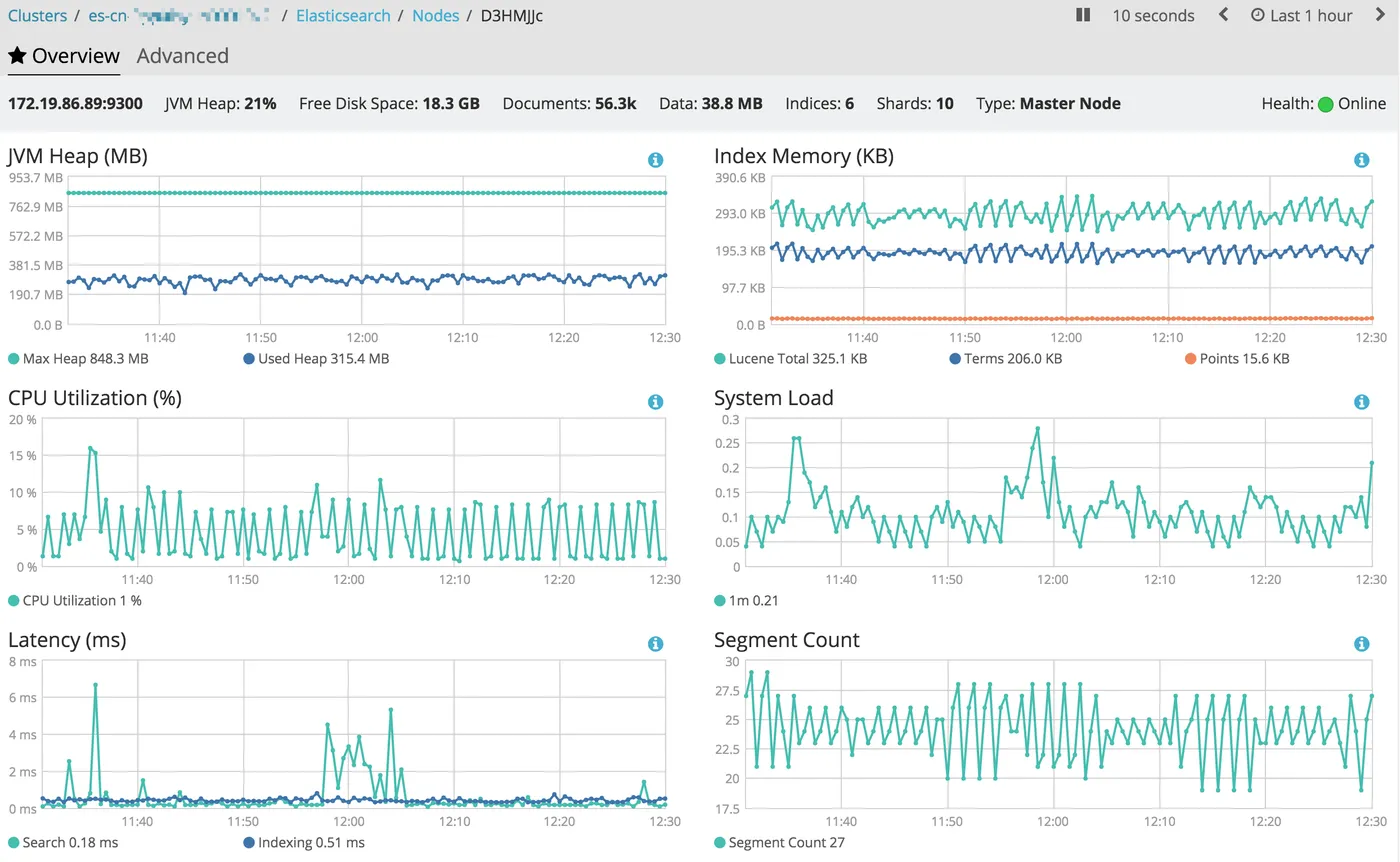This screenshot has height=862, width=1400.
Task: Select the Overview tab
Action: pos(64,56)
